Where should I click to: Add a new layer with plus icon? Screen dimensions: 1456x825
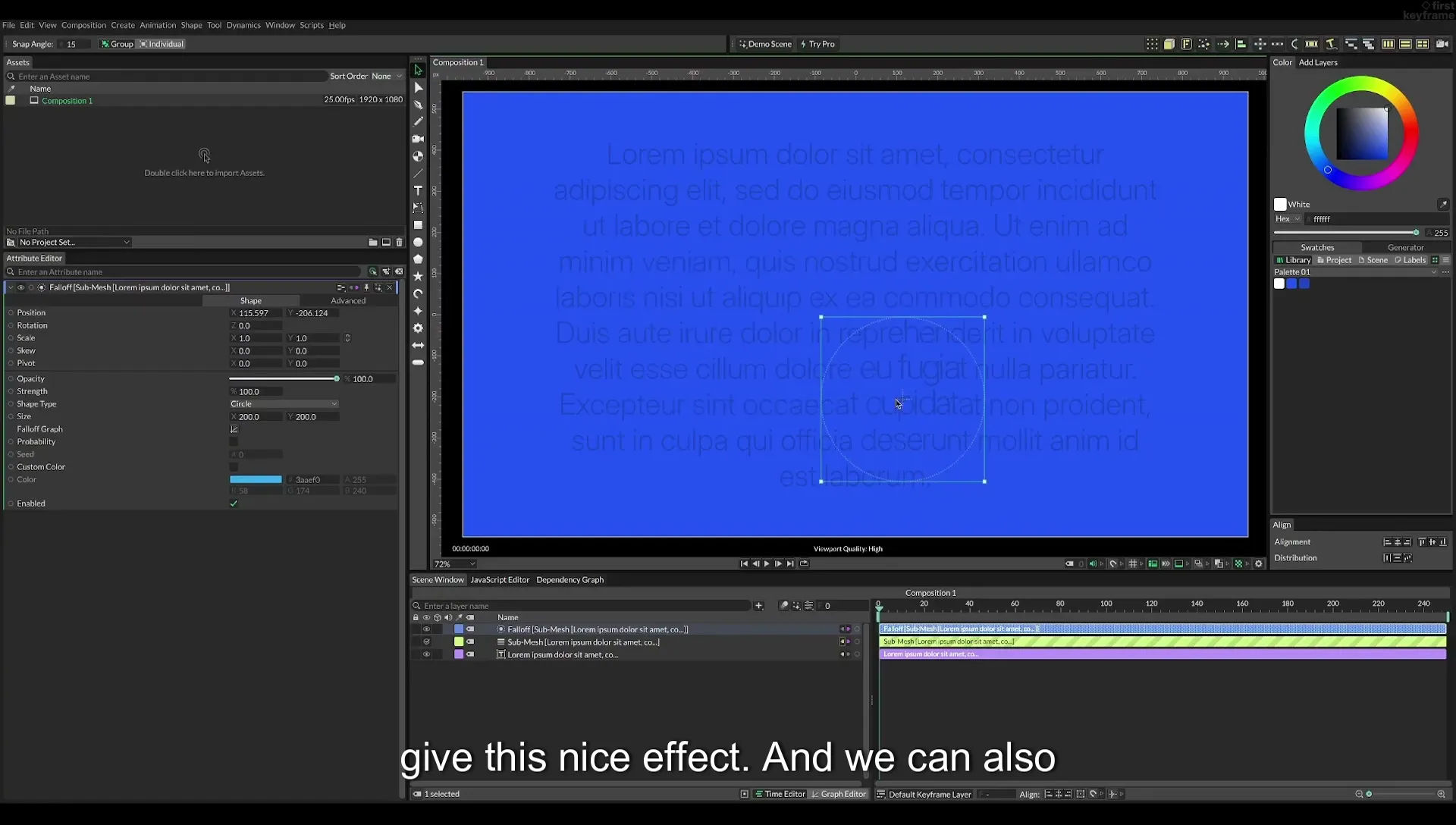click(x=758, y=606)
